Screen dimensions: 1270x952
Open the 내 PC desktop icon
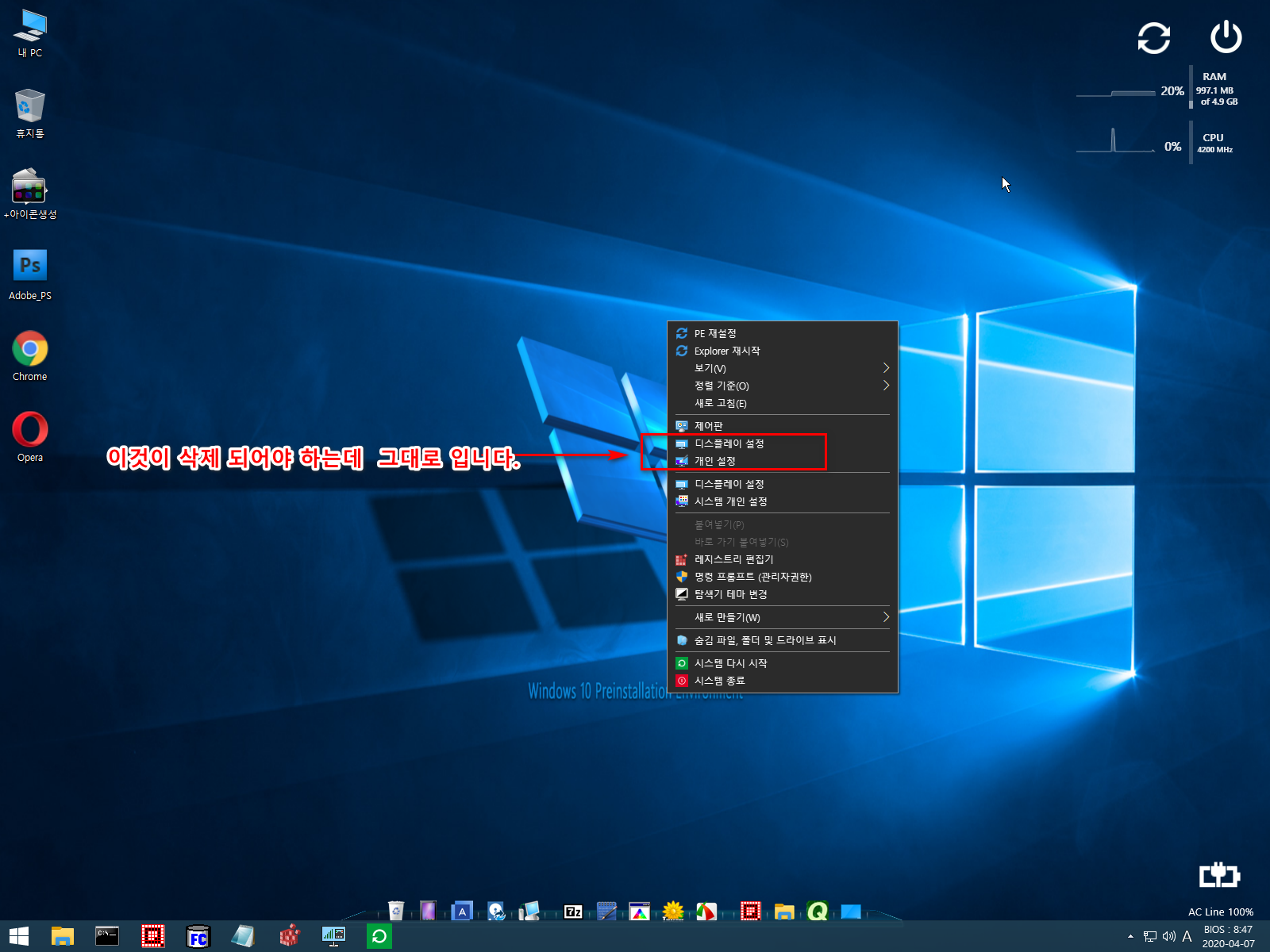pyautogui.click(x=30, y=33)
